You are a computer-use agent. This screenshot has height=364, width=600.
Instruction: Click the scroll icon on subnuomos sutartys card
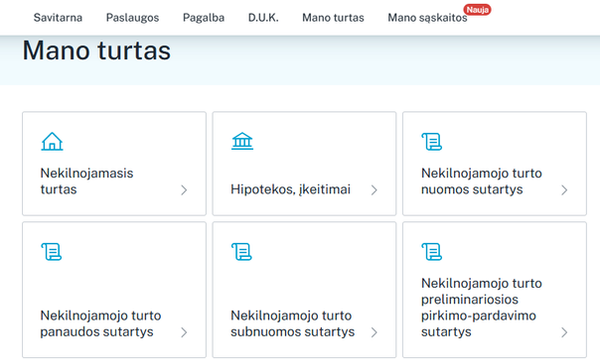(x=241, y=251)
